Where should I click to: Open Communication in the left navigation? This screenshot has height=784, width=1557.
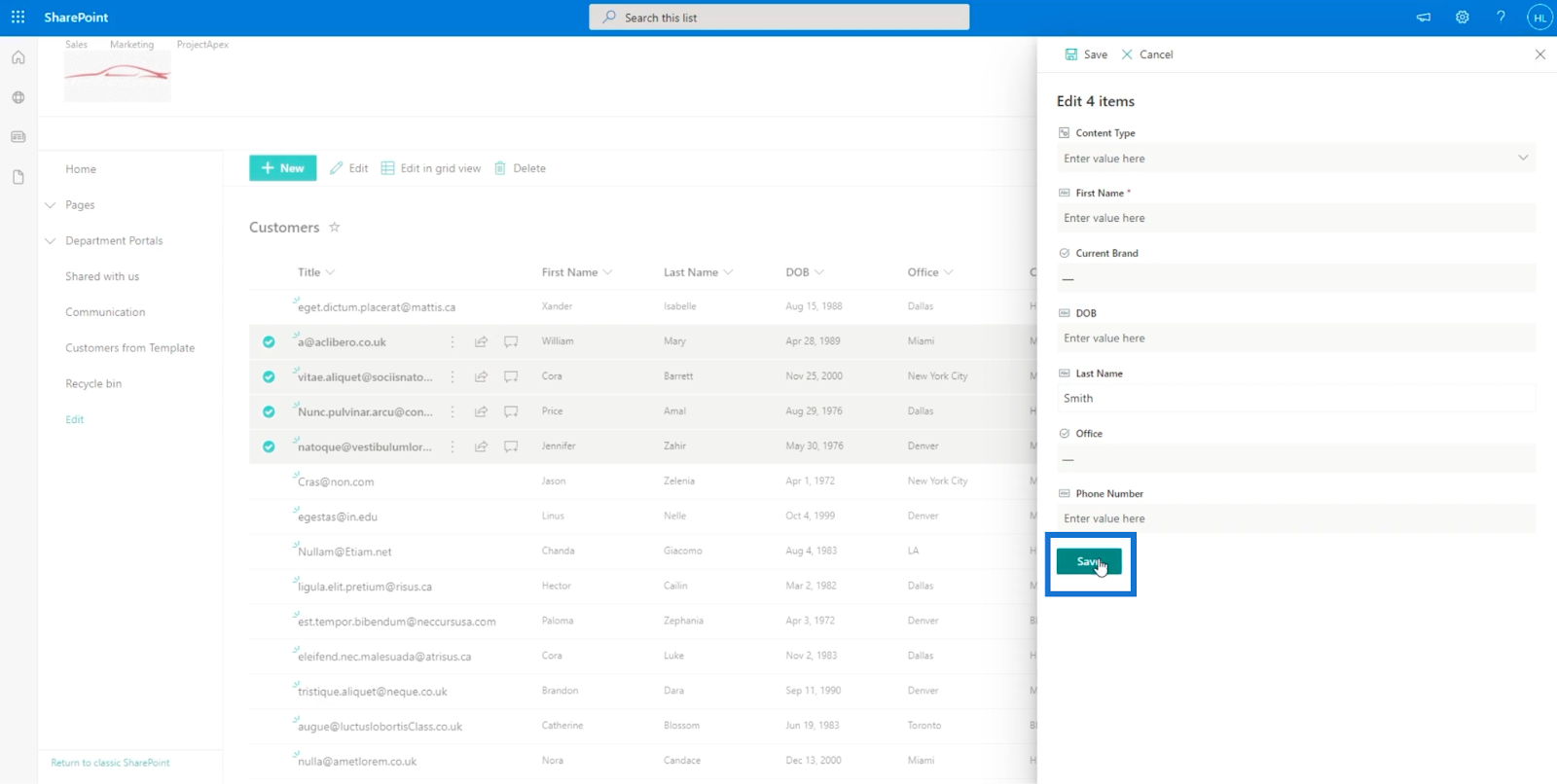[105, 312]
